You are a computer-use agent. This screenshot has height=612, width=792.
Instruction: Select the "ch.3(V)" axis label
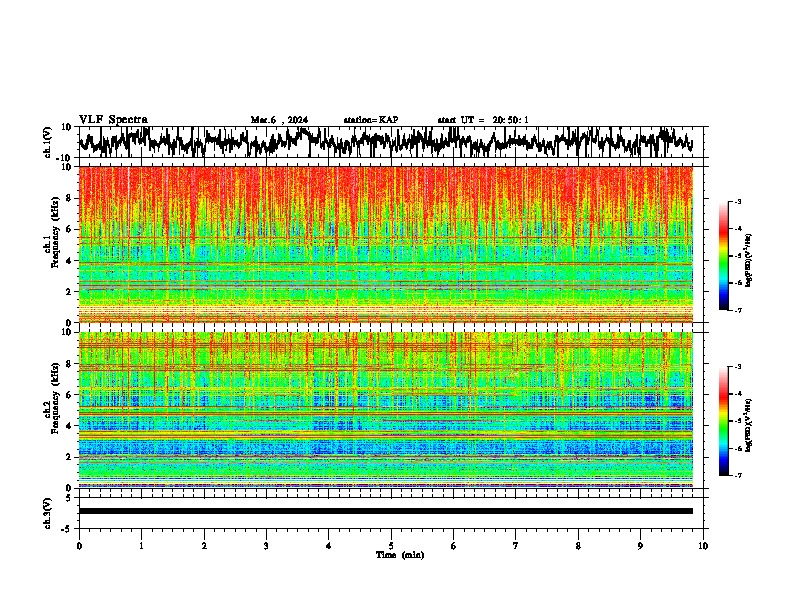click(48, 513)
